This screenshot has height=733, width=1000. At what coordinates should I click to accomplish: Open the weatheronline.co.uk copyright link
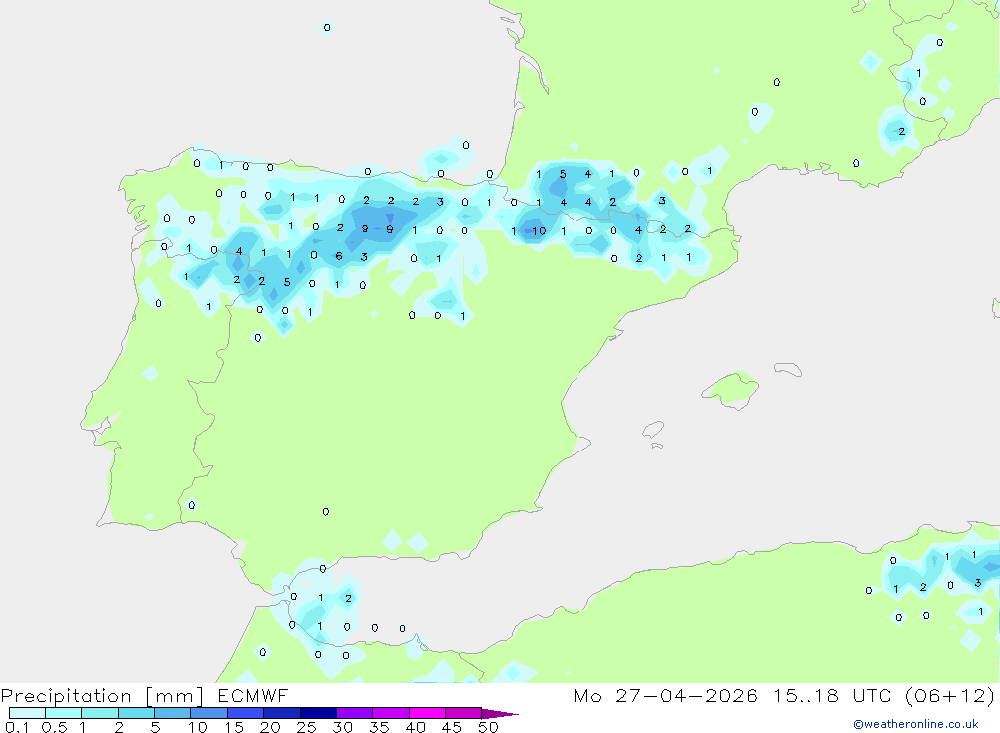(x=915, y=724)
